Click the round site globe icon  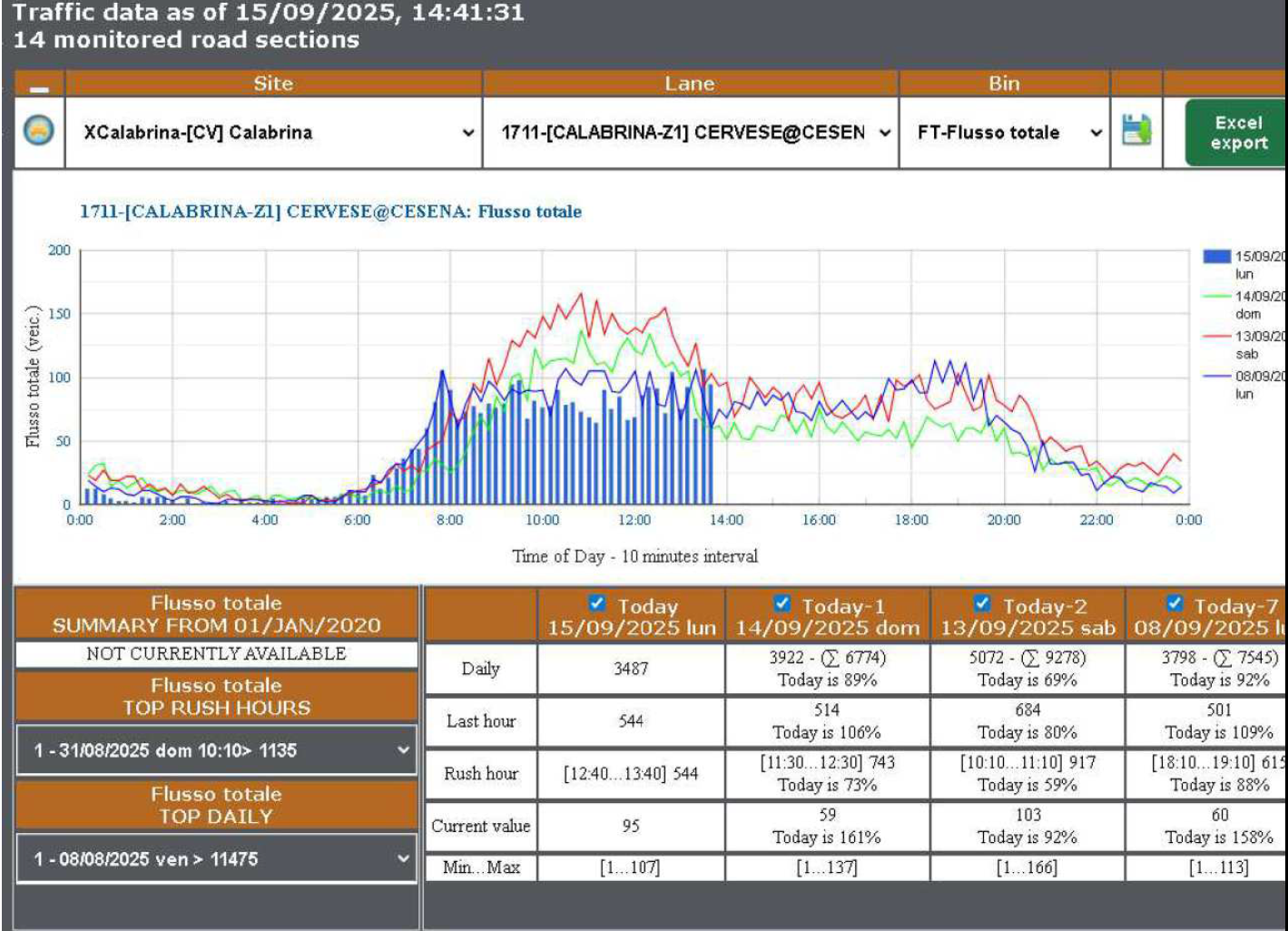click(x=38, y=132)
